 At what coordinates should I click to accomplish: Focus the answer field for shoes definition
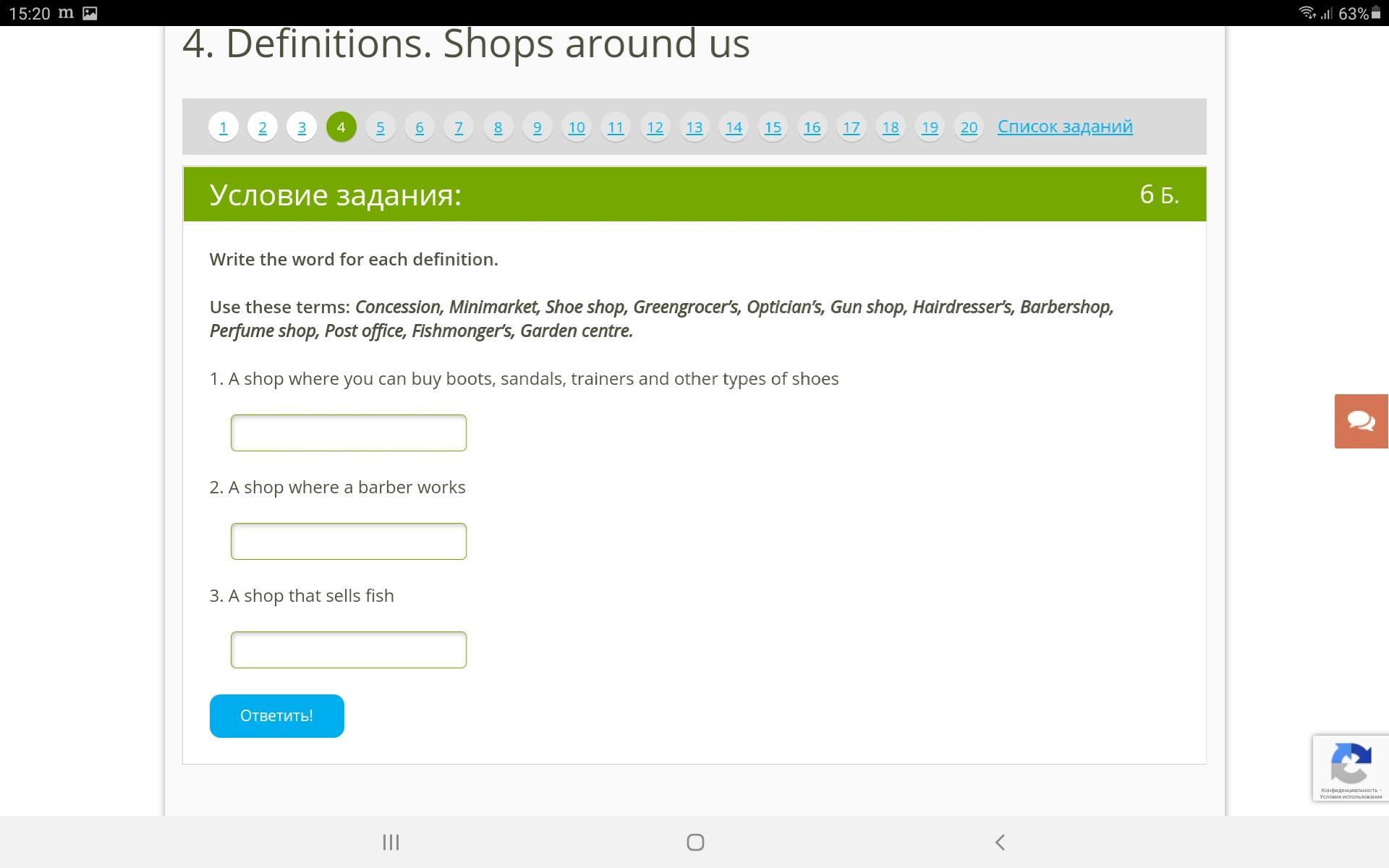(349, 433)
